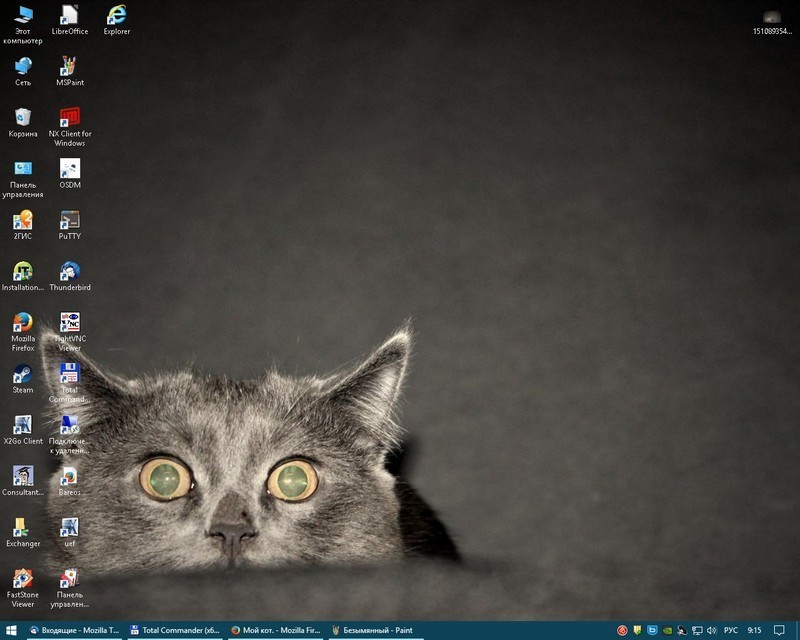Switch to Total Commander taskbar window

tap(174, 630)
